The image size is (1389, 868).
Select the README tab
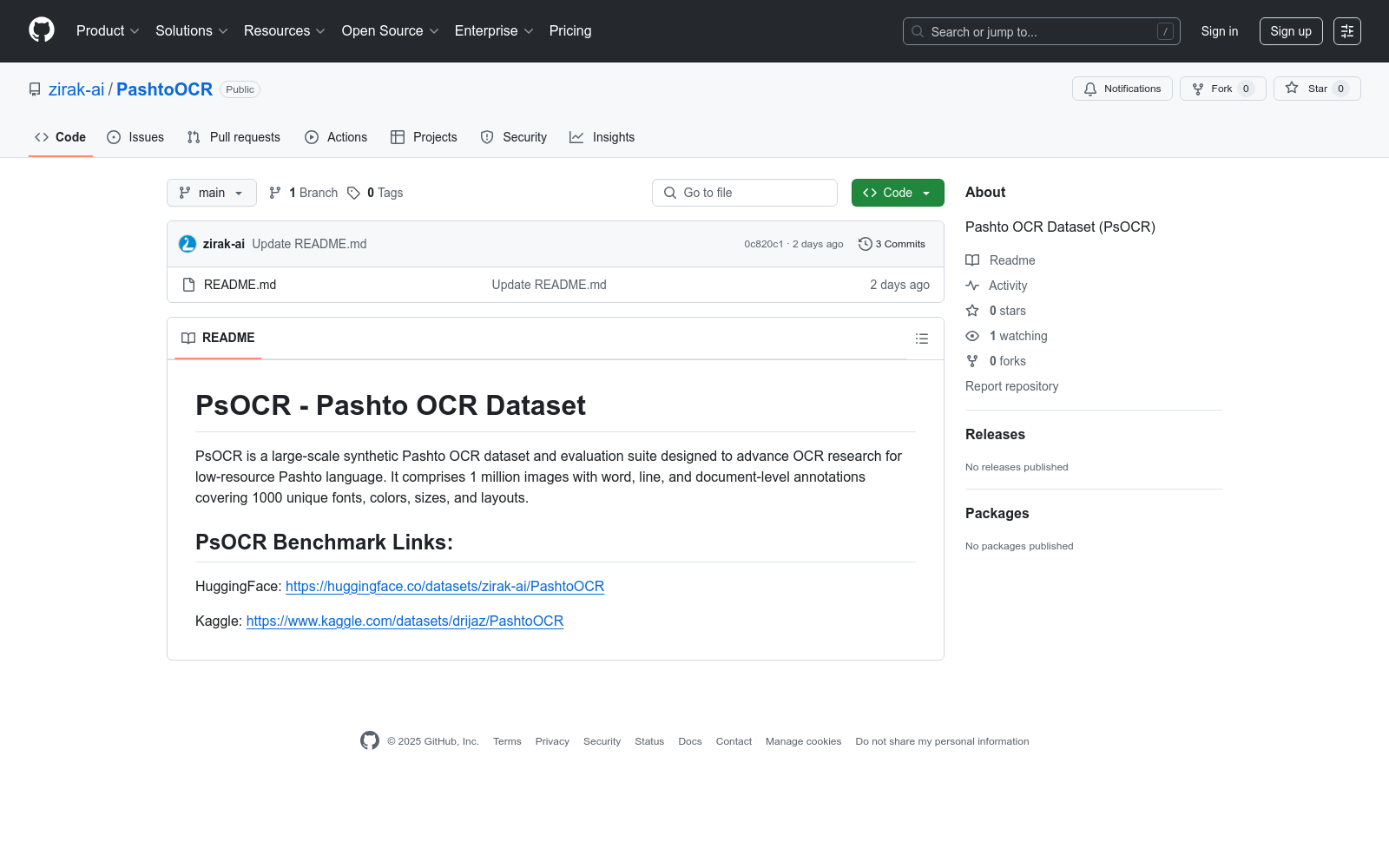[x=218, y=338]
